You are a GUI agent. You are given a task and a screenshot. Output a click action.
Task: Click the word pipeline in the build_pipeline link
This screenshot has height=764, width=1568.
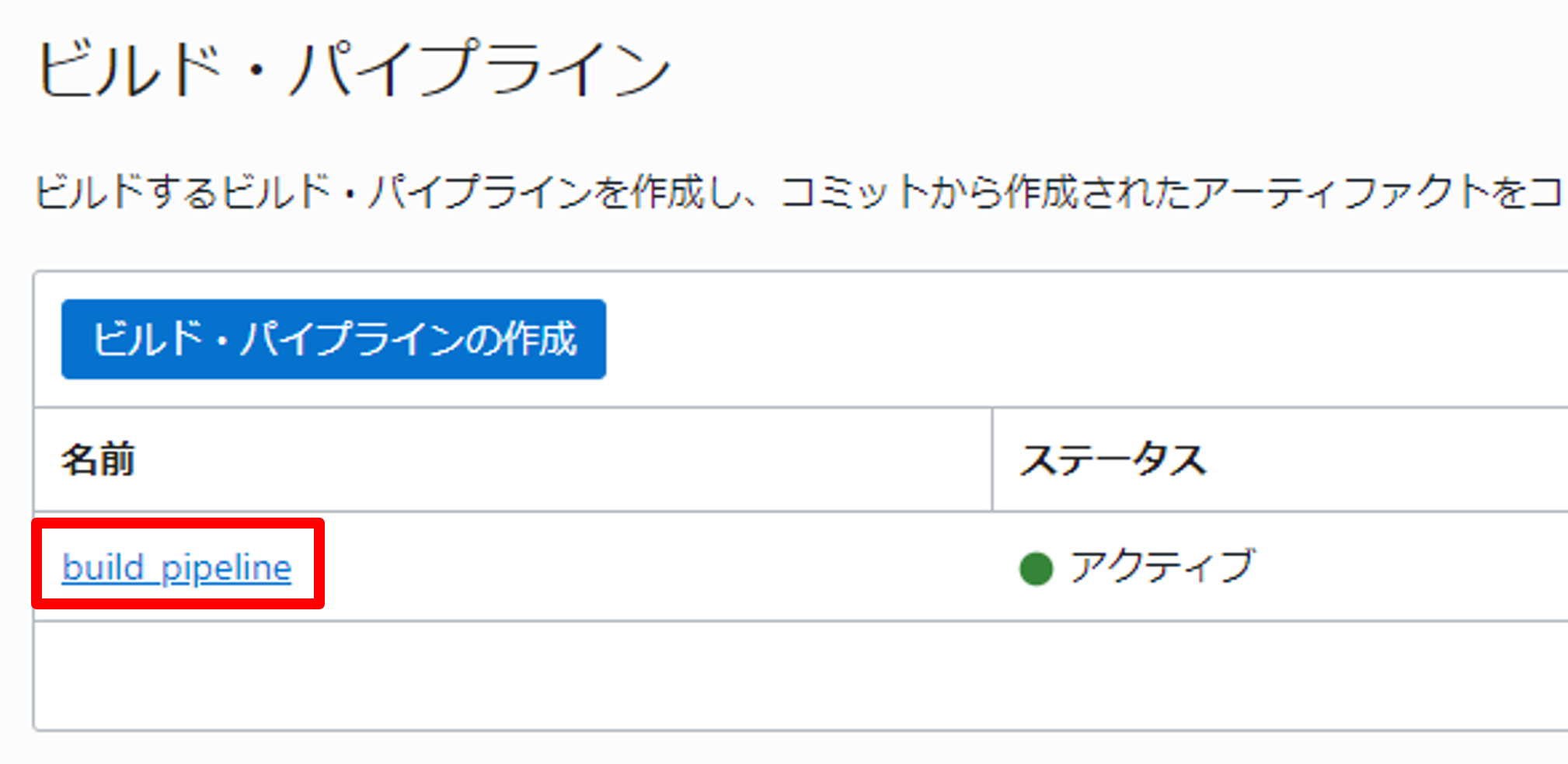[x=225, y=568]
